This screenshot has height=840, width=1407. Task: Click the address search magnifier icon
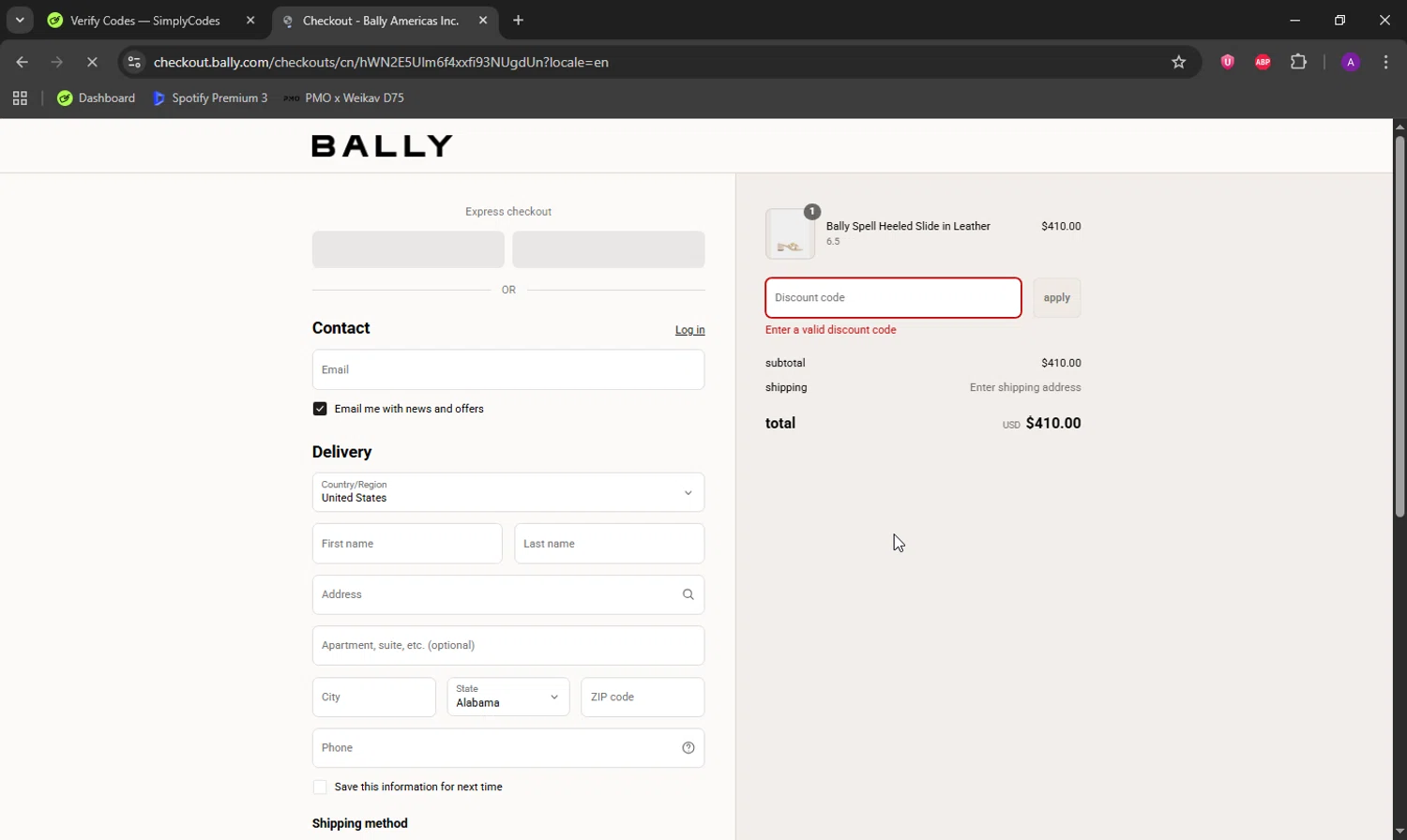688,594
